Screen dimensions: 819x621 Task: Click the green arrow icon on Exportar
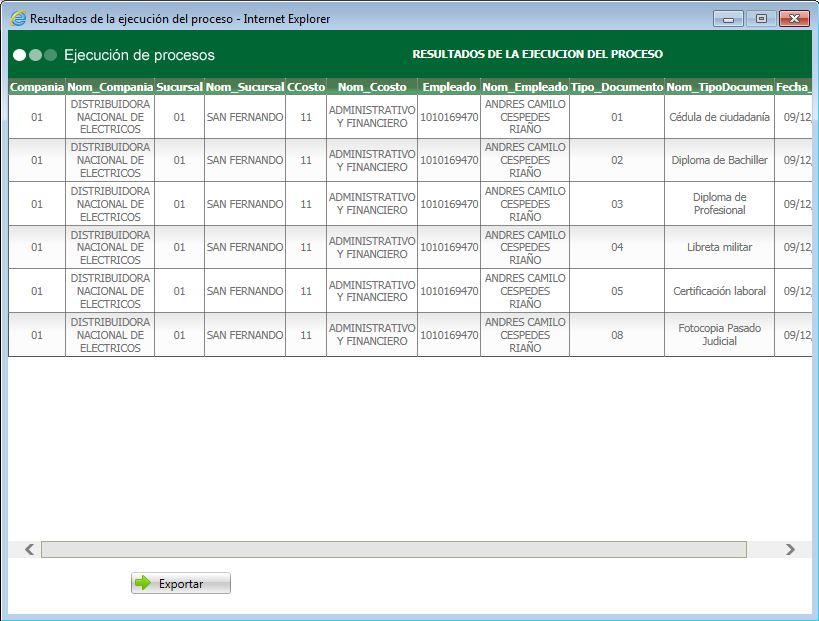click(144, 583)
